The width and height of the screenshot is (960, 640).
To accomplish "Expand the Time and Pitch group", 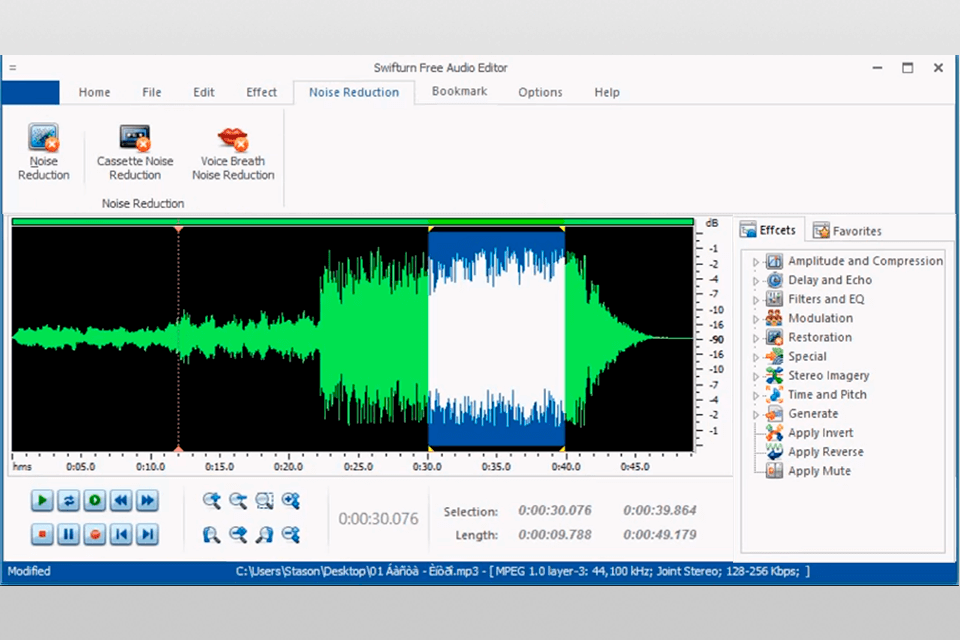I will [x=756, y=395].
